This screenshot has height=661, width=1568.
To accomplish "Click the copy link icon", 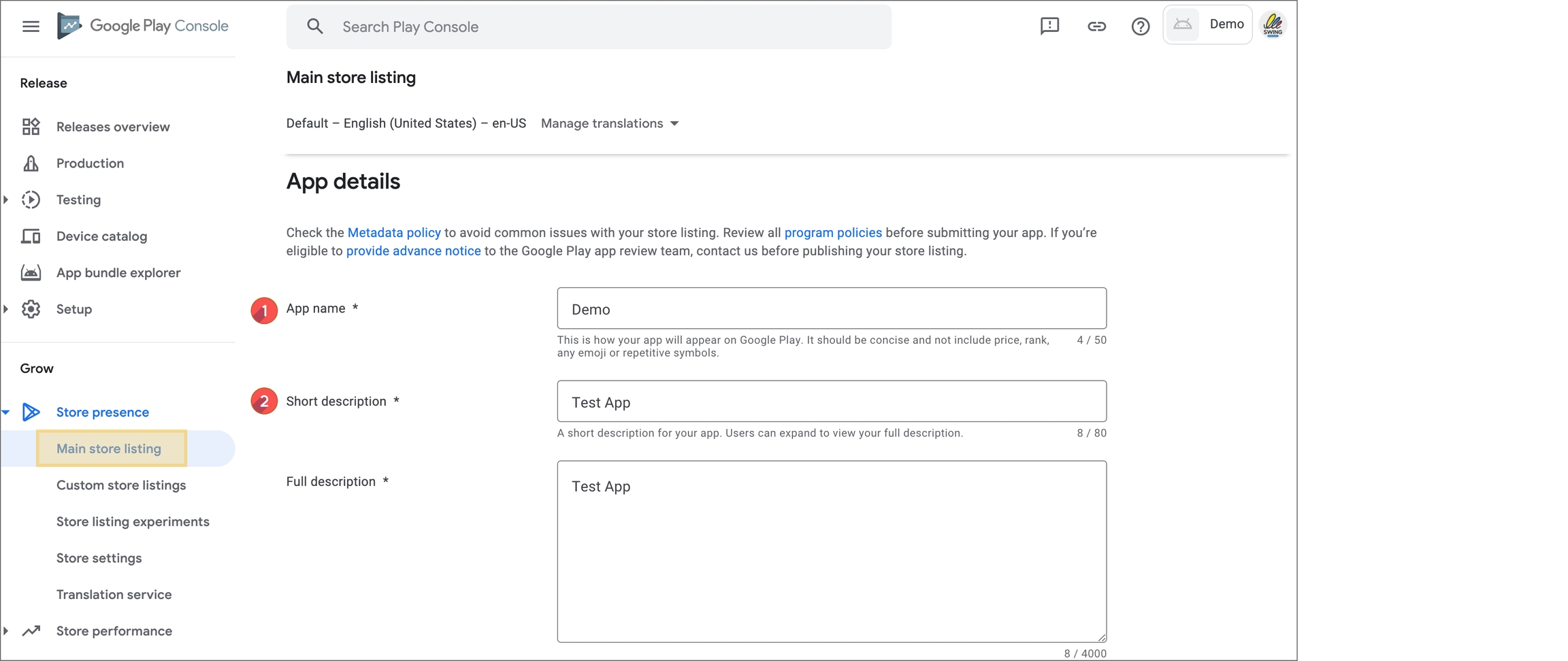I will click(1096, 27).
